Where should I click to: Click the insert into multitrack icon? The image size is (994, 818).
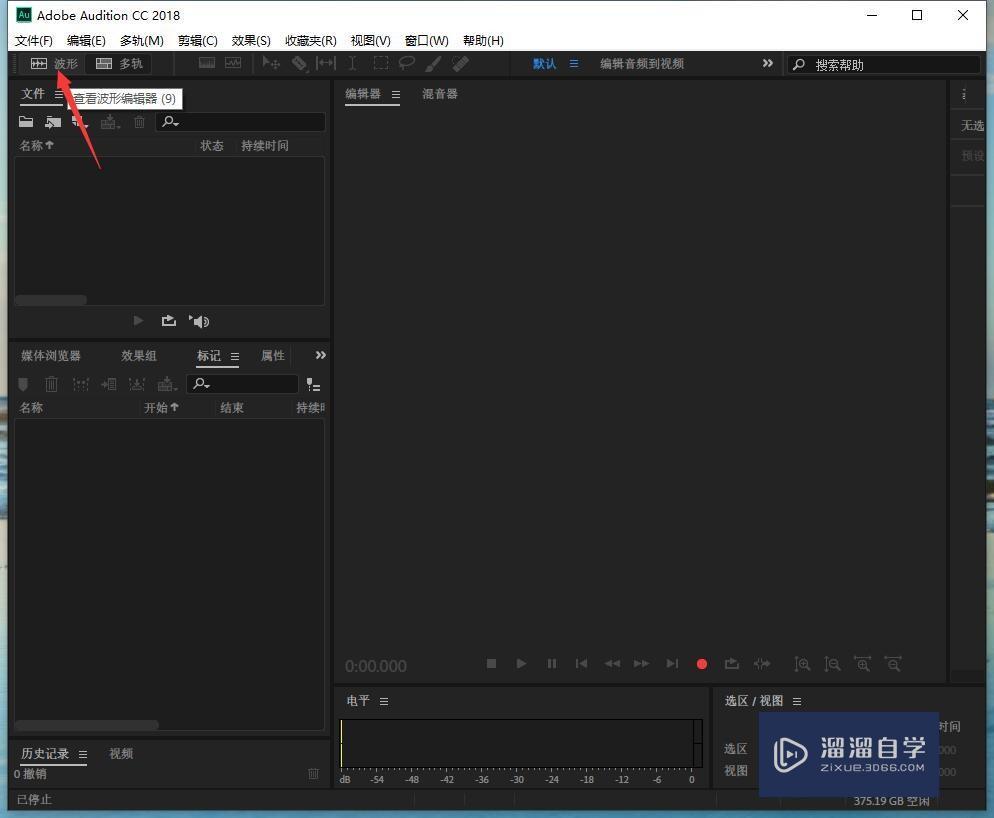coord(110,122)
